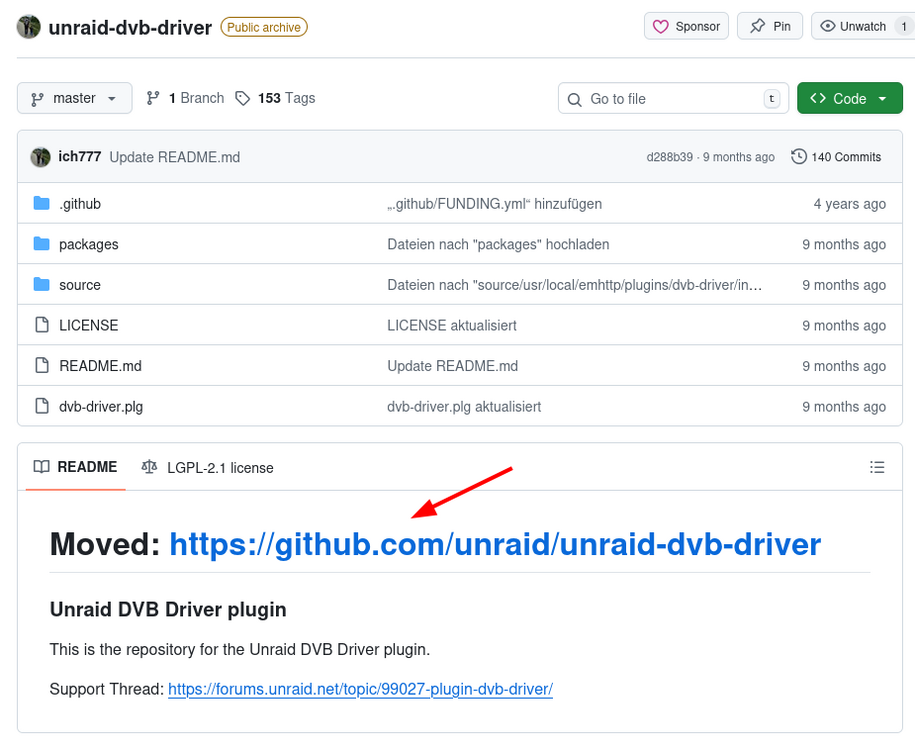Click ich777 avatar in latest commit row
Image resolution: width=915 pixels, height=750 pixels.
tap(40, 157)
